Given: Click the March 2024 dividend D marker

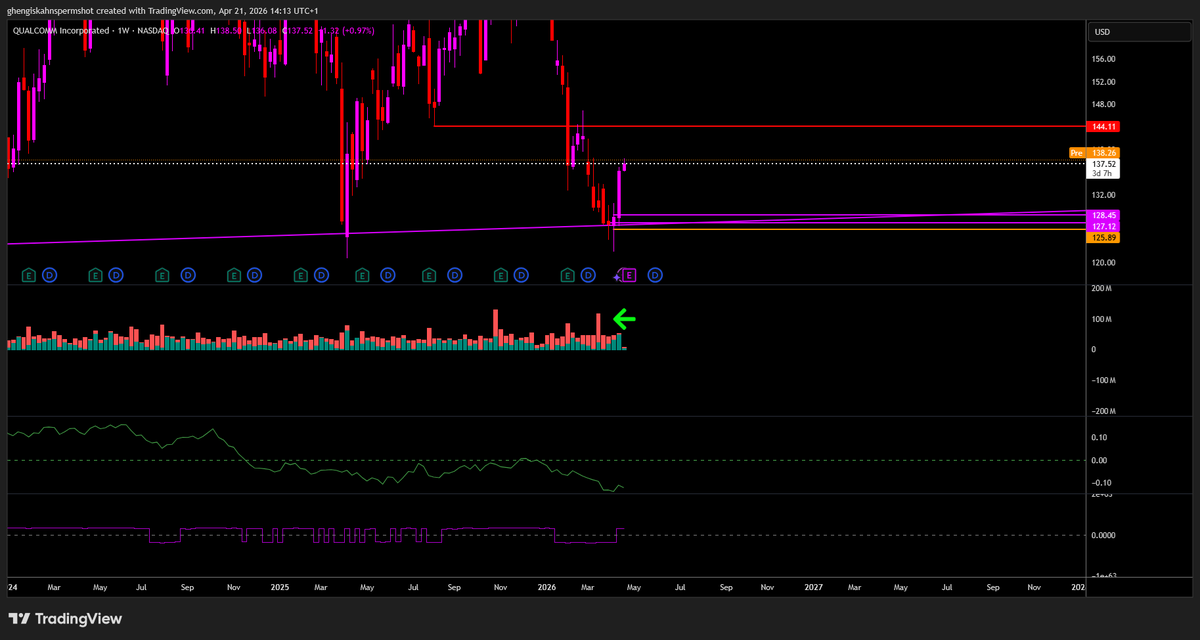Looking at the screenshot, I should [48, 274].
